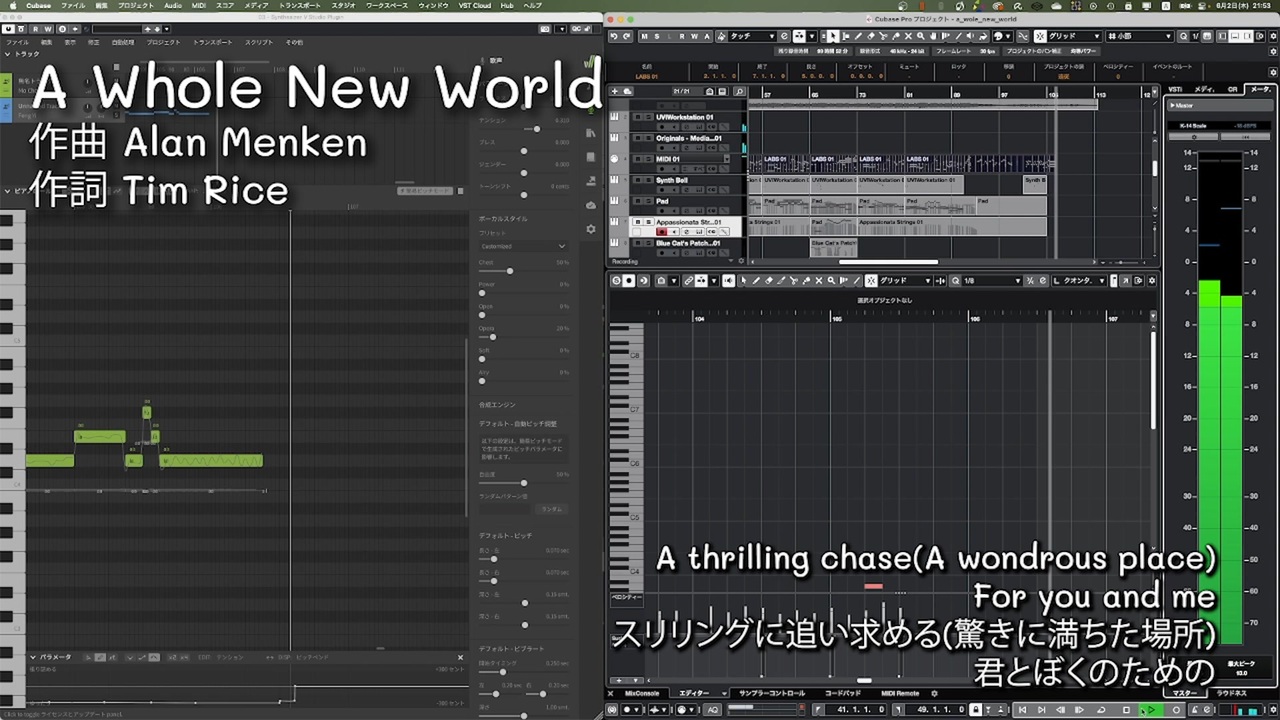Select the Split scissors tool in project toolbar
The width and height of the screenshot is (1280, 720).
pos(882,36)
